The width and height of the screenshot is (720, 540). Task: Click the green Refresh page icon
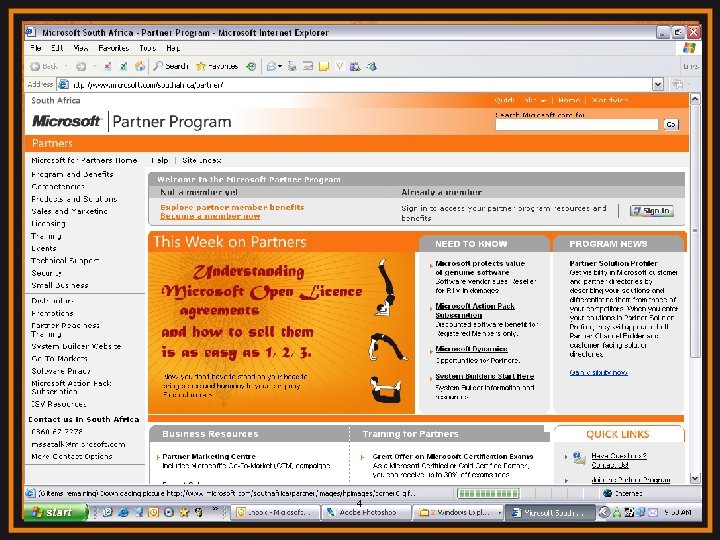point(123,67)
